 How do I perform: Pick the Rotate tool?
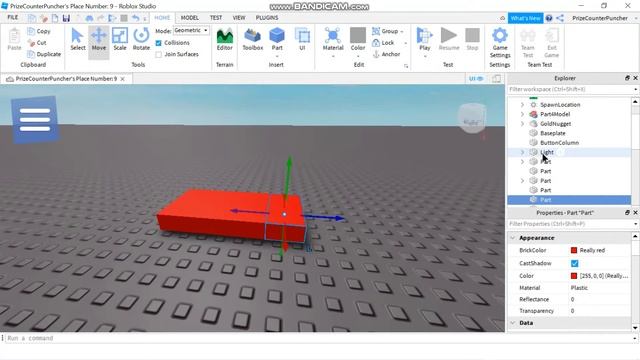click(141, 40)
